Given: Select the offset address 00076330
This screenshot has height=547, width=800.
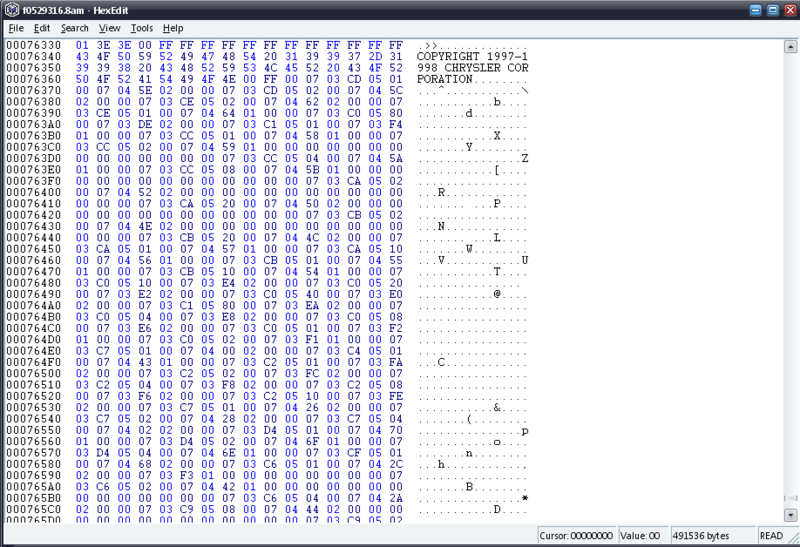Looking at the screenshot, I should [33, 46].
